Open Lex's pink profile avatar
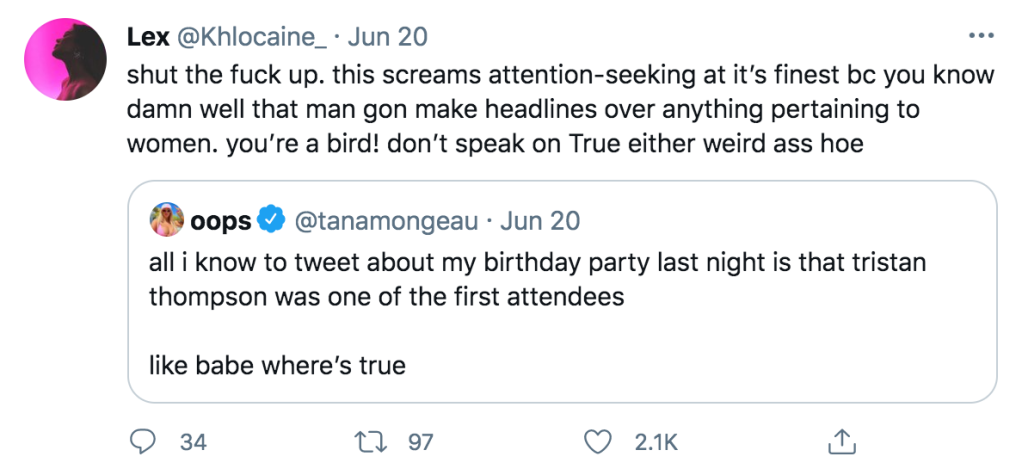The height and width of the screenshot is (475, 1022). 67,62
